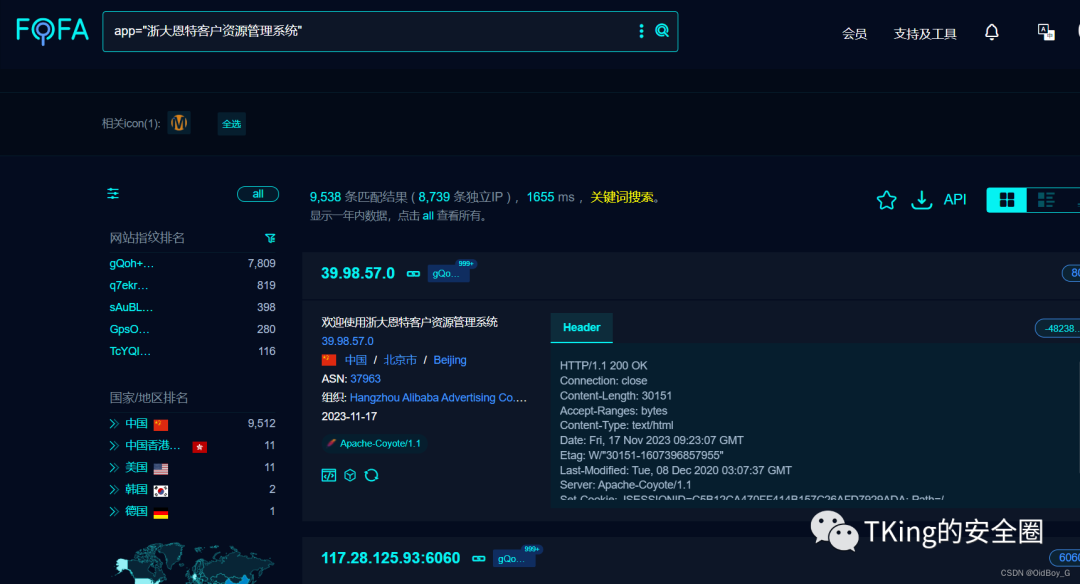Select fingerprint GpsO… in ranking
Image resolution: width=1080 pixels, height=584 pixels.
129,330
